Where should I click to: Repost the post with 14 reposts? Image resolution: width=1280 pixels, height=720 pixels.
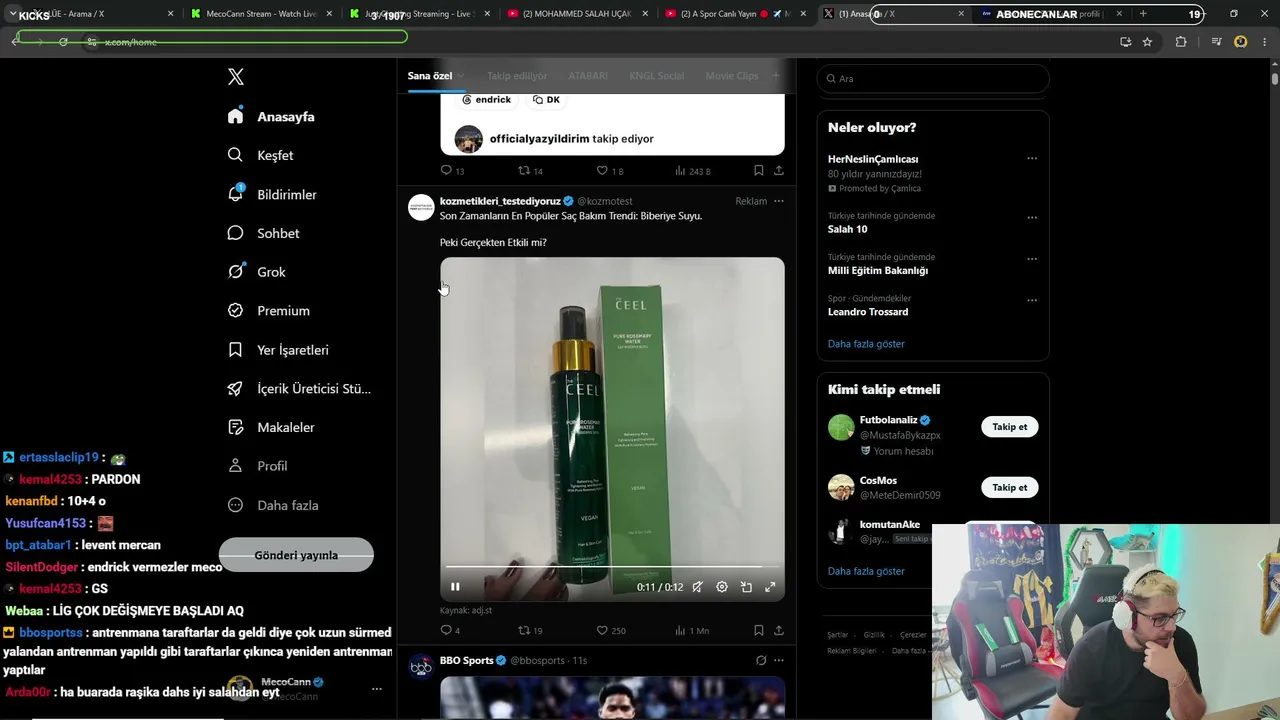[x=530, y=171]
